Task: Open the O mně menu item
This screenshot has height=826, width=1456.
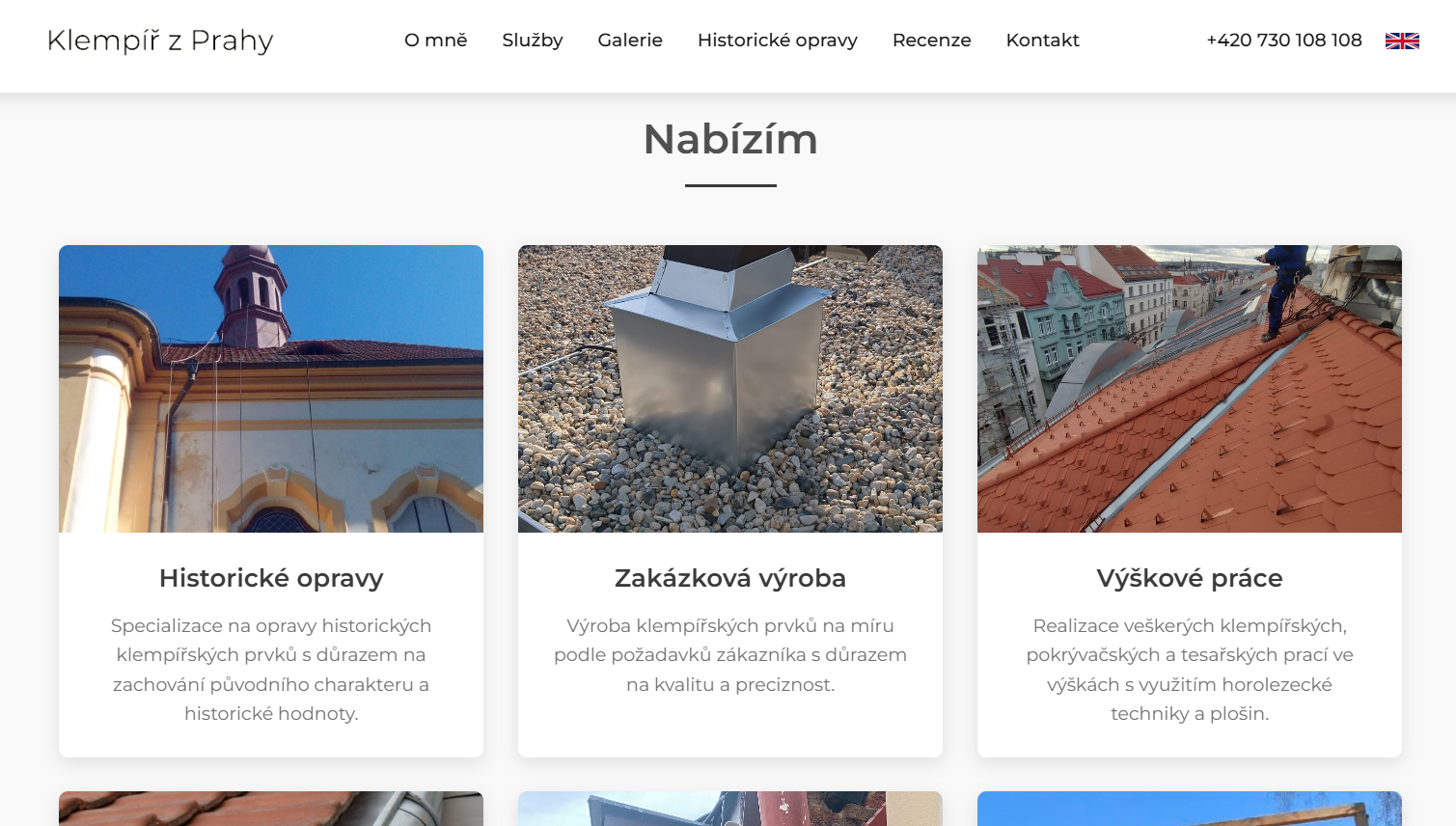Action: (436, 41)
